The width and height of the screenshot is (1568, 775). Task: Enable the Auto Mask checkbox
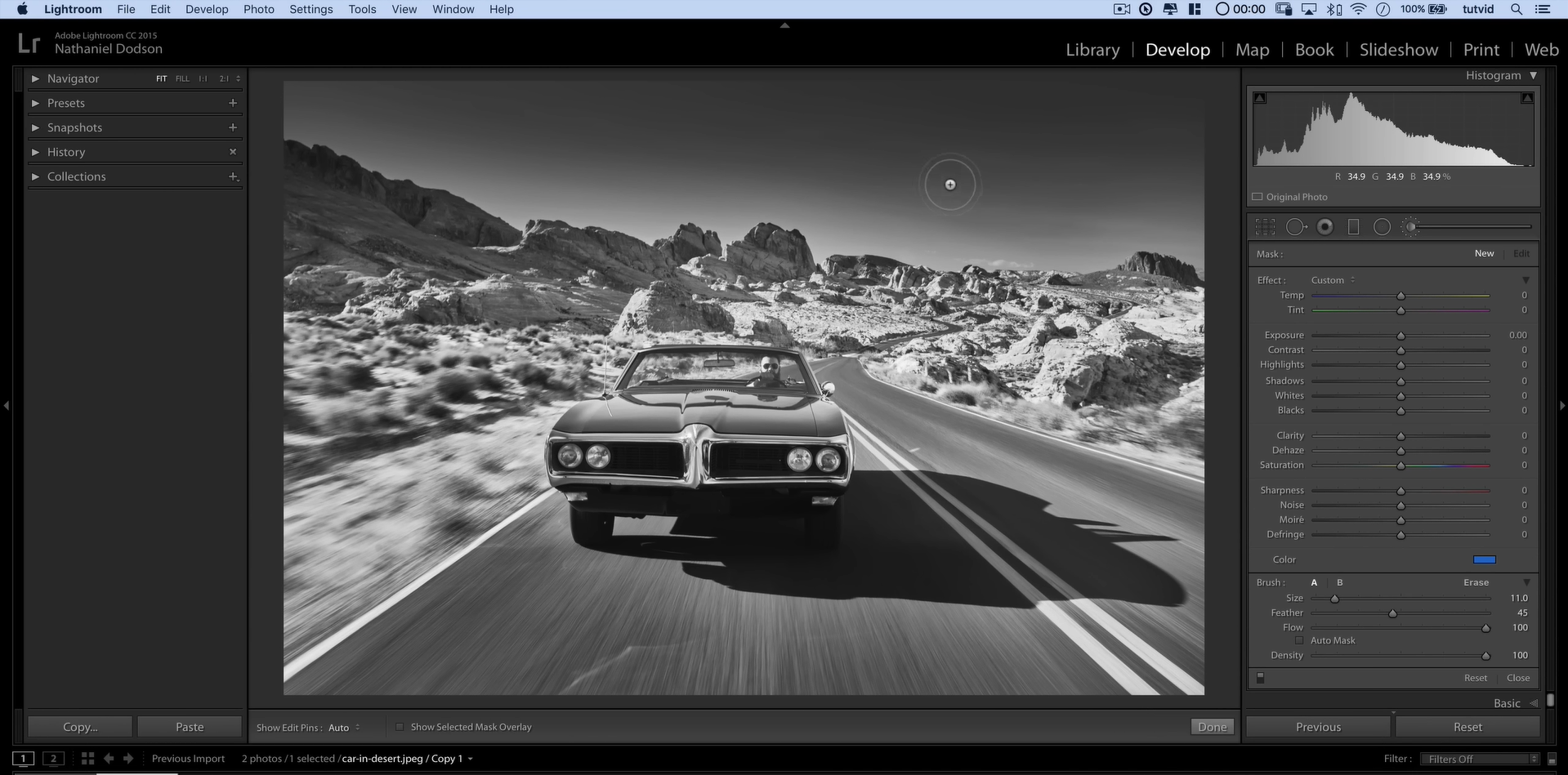[1299, 640]
